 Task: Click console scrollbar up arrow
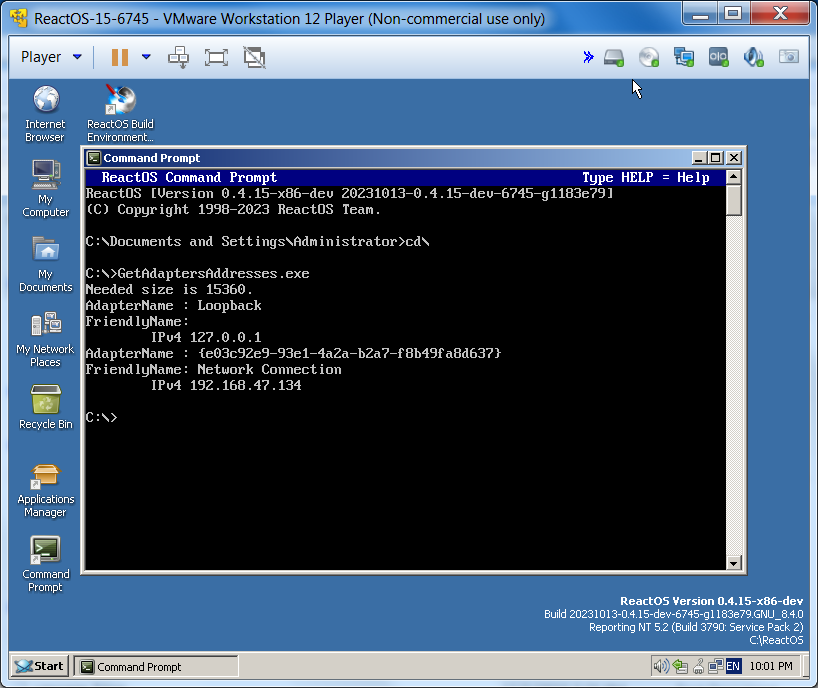pyautogui.click(x=733, y=177)
